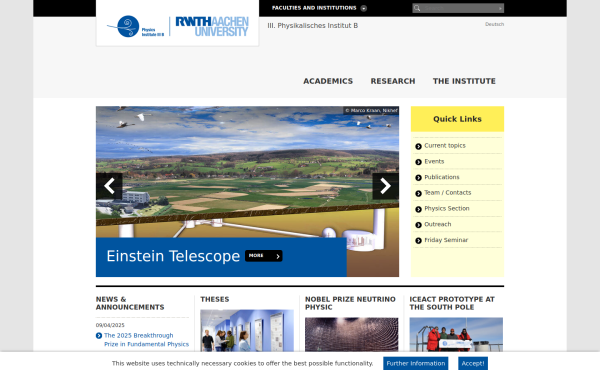Image resolution: width=600 pixels, height=375 pixels.
Task: Open Publications quick link
Action: 442,177
